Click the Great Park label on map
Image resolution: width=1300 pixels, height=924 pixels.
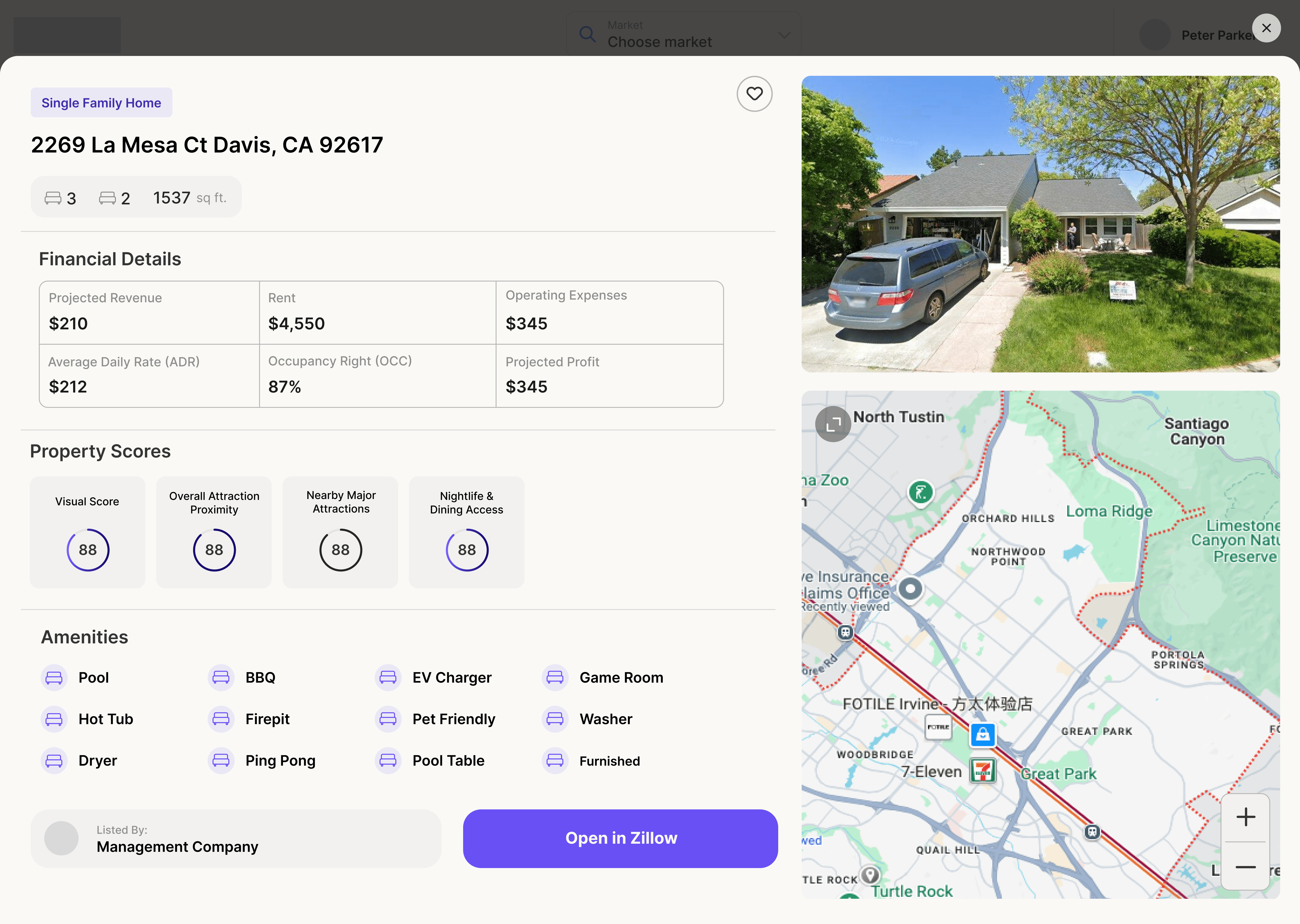1059,774
